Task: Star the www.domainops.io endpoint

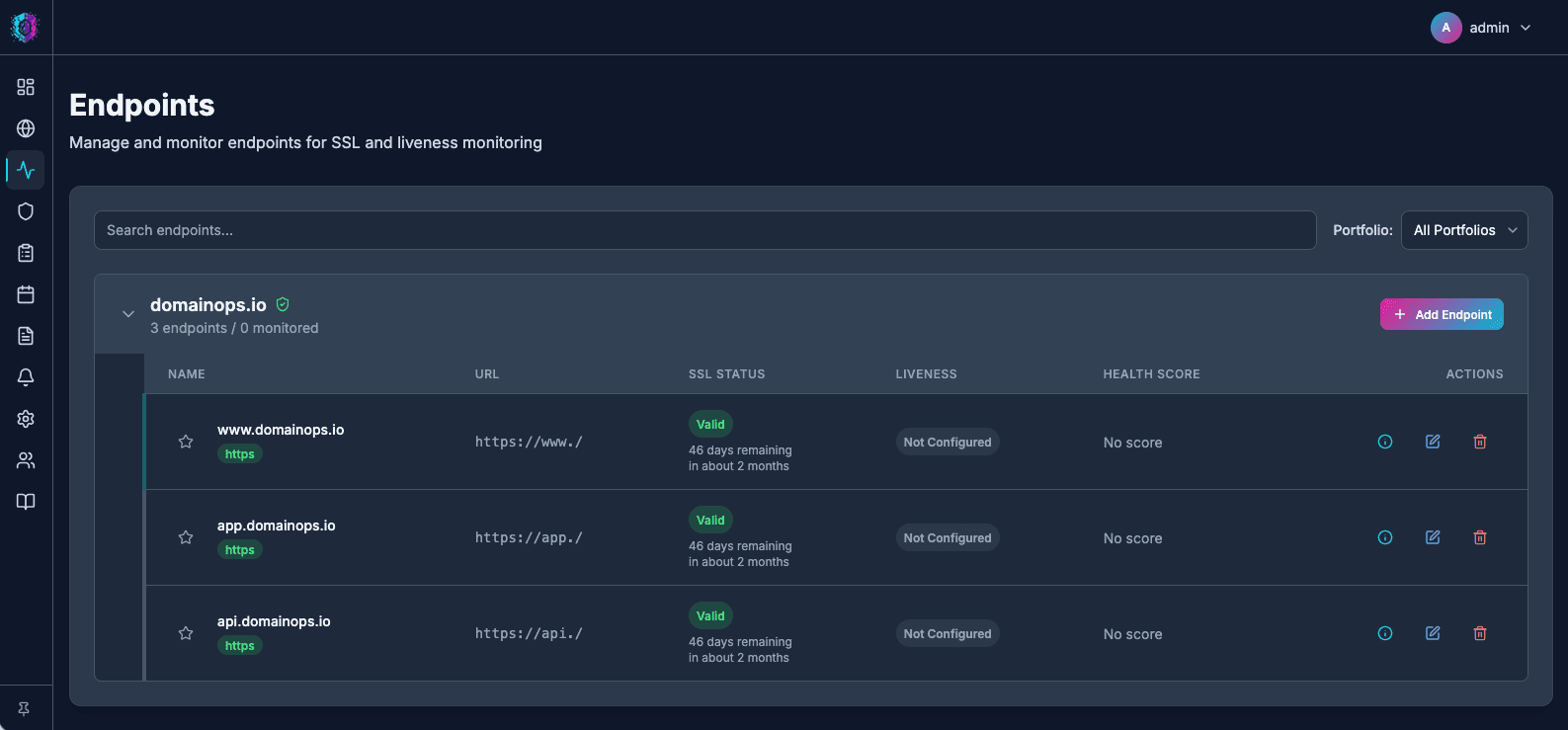Action: click(x=186, y=442)
